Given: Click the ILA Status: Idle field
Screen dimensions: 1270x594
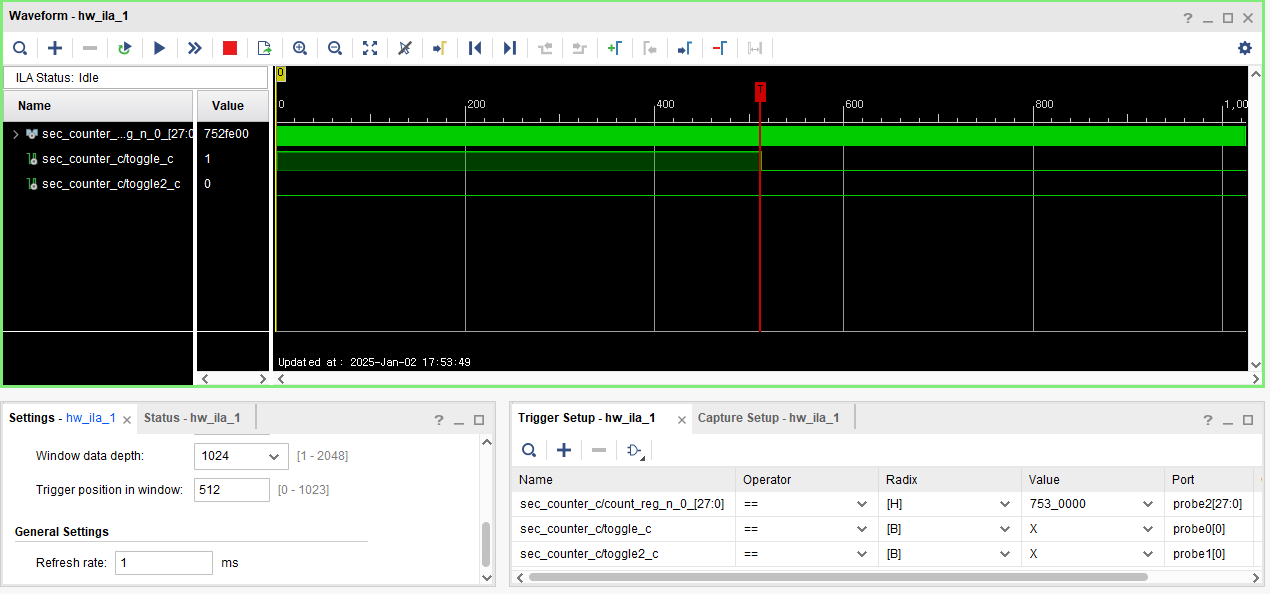Looking at the screenshot, I should point(136,77).
